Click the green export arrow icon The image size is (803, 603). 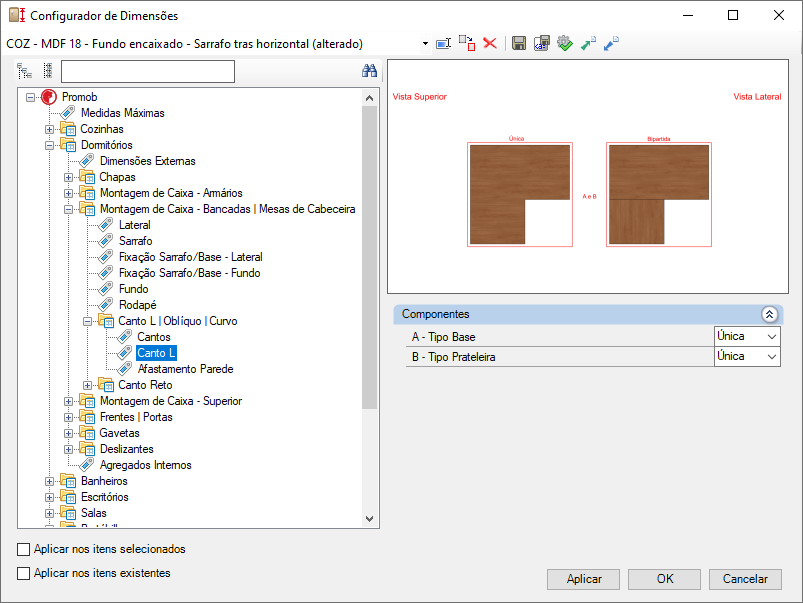pos(588,44)
